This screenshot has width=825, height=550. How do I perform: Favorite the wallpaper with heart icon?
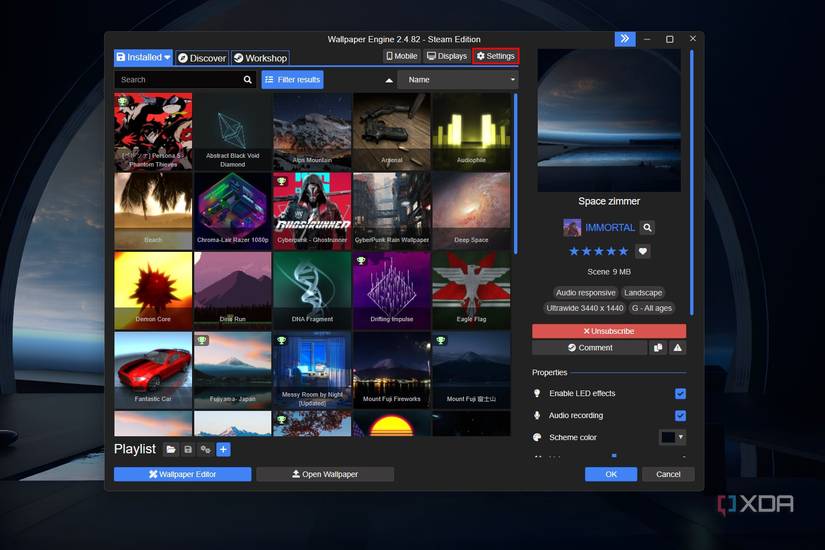(x=643, y=251)
